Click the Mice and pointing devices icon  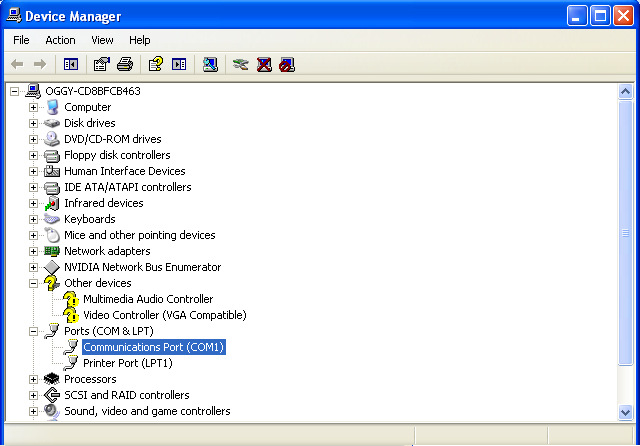tap(52, 235)
